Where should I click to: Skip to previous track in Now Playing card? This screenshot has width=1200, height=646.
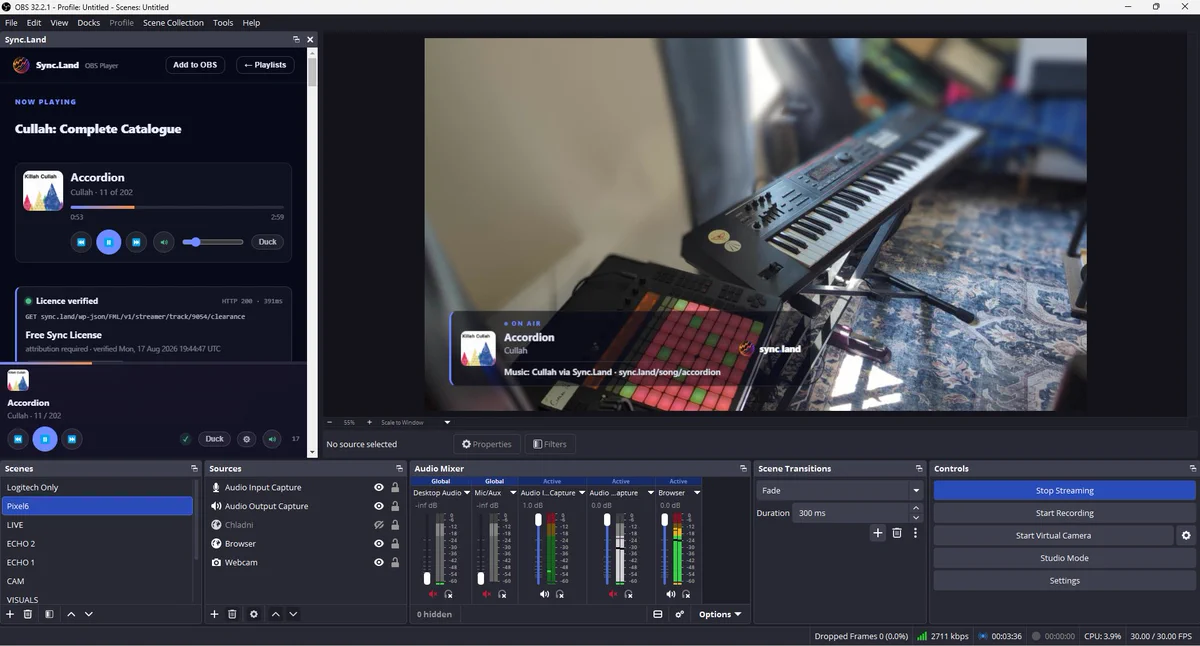pos(81,242)
